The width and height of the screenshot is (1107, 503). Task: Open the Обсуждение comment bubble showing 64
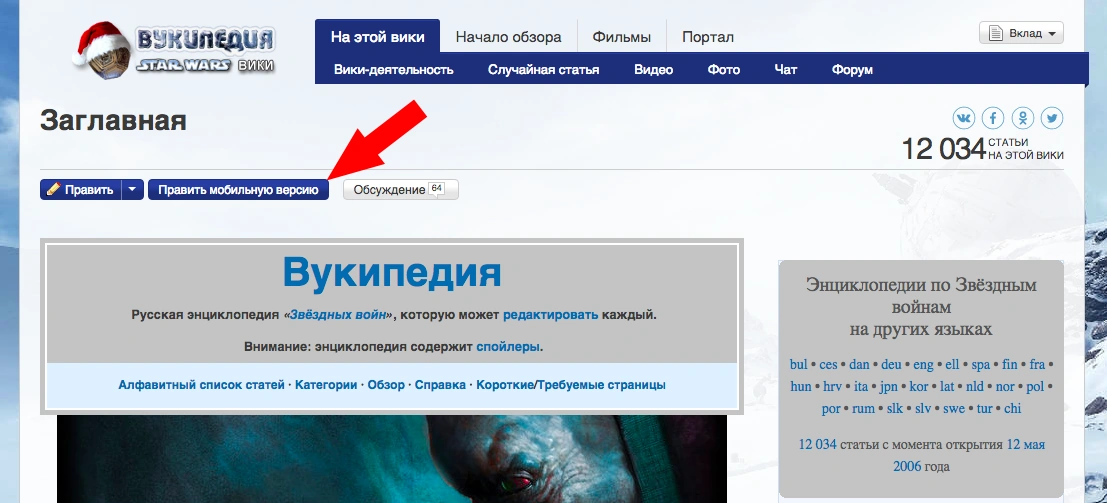(x=437, y=189)
